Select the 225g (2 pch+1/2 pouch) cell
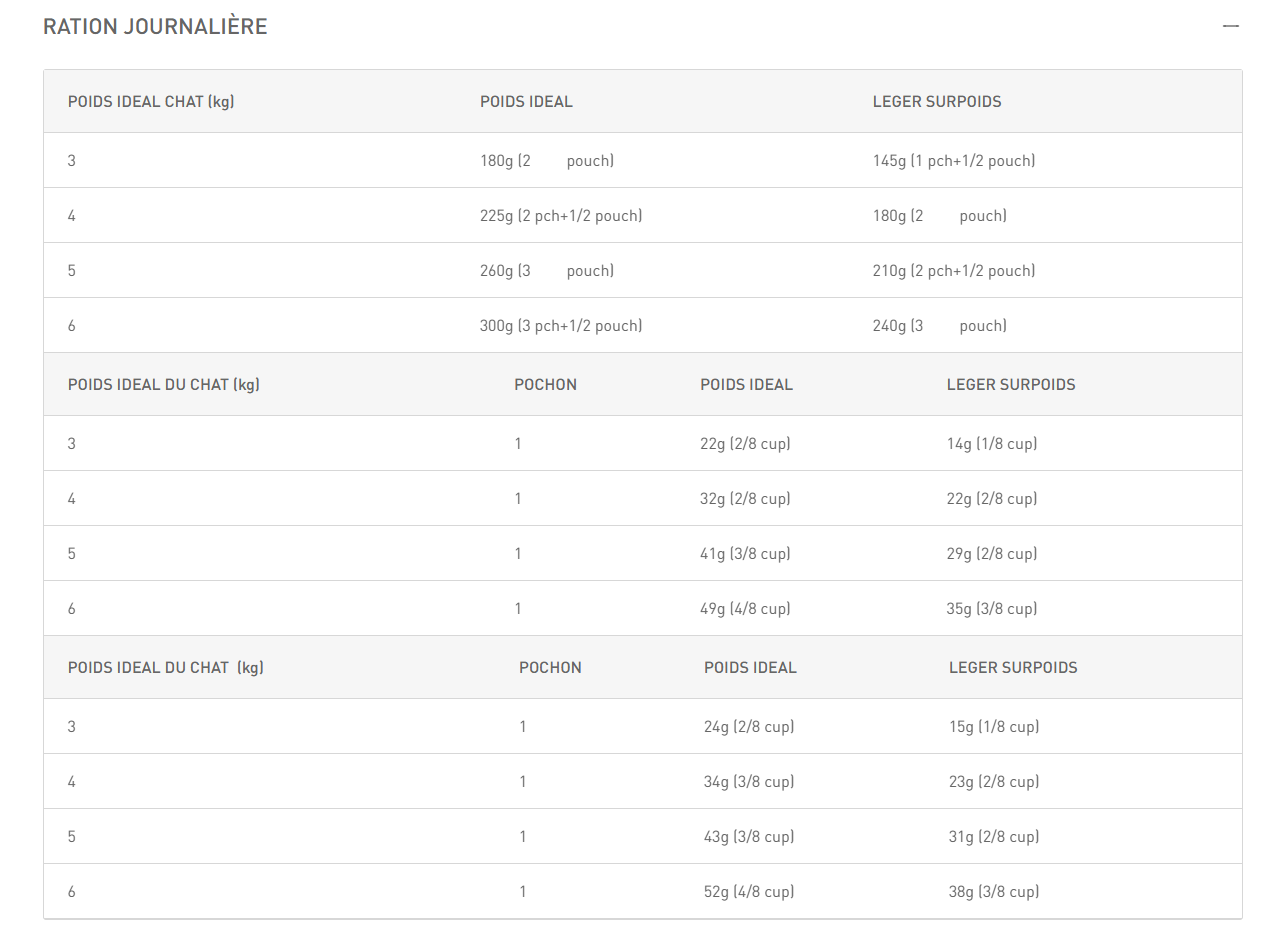Viewport: 1273px width, 940px height. coord(561,216)
